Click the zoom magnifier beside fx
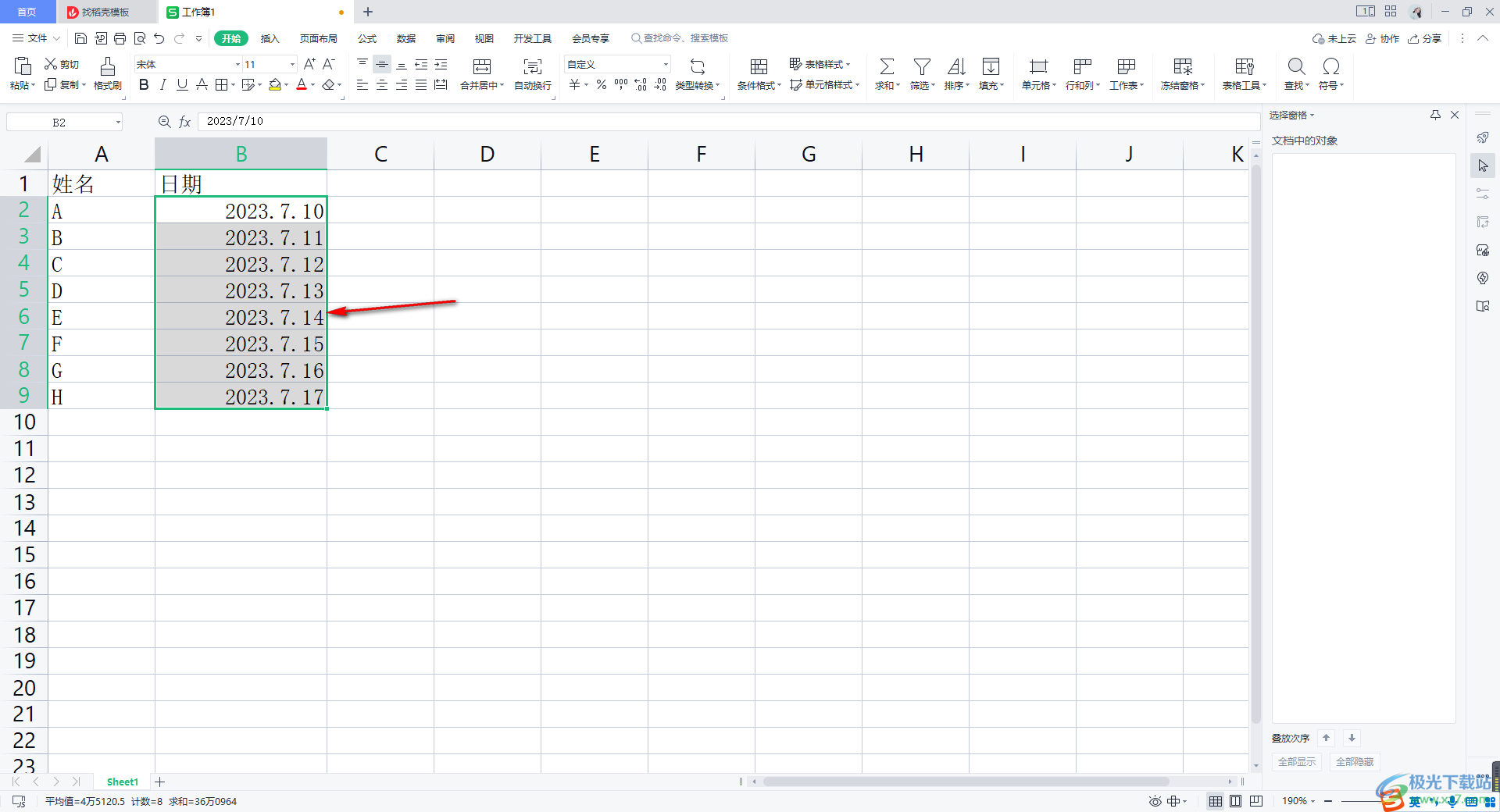Screen dimensions: 1500x812 point(164,122)
